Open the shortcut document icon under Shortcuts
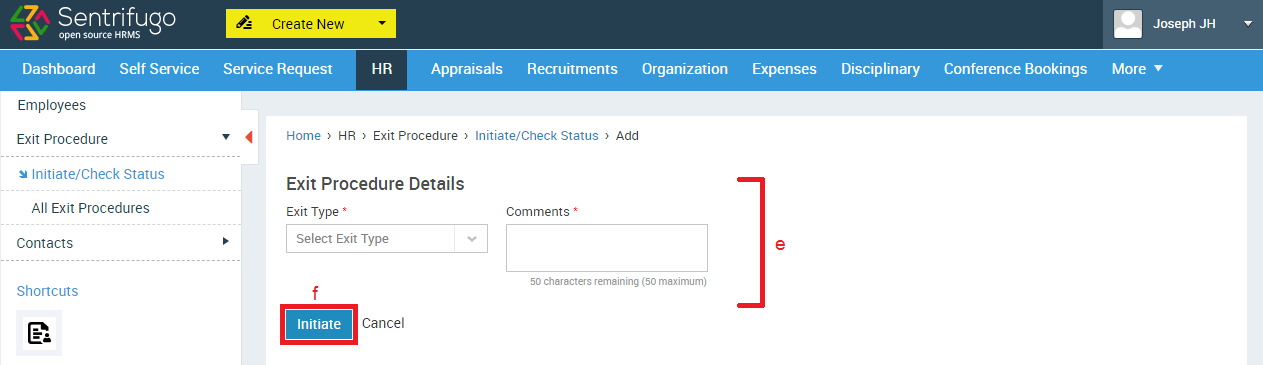This screenshot has width=1263, height=365. [39, 333]
